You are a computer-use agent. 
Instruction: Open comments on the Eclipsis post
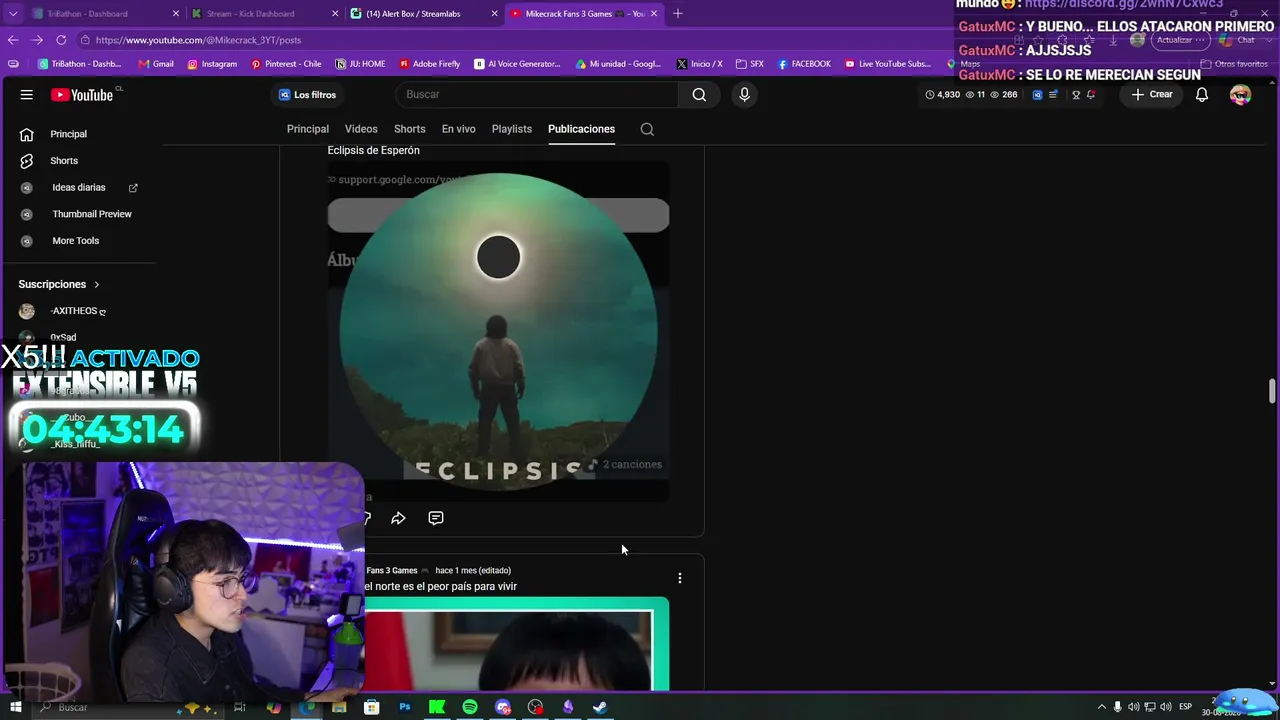pos(436,518)
